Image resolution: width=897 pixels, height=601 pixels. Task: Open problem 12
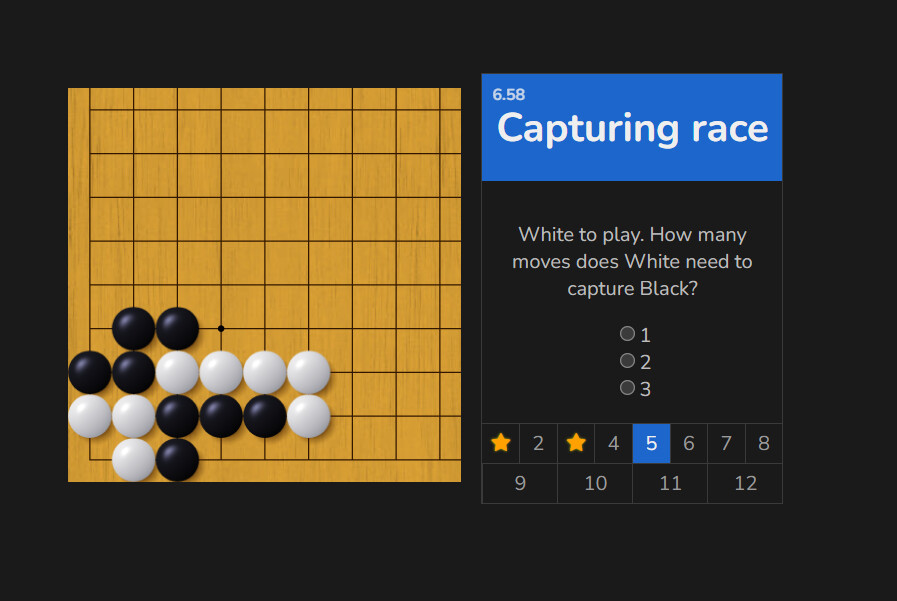click(745, 483)
